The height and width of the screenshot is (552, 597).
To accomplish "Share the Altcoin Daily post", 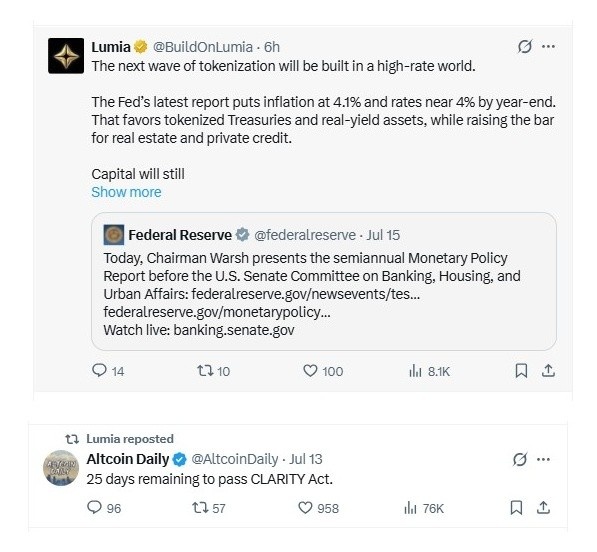I will [543, 507].
